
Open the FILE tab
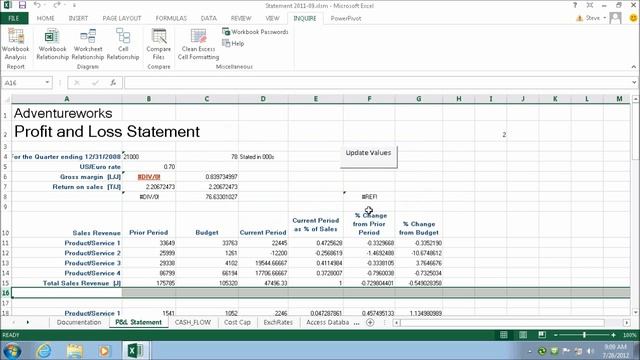14,18
